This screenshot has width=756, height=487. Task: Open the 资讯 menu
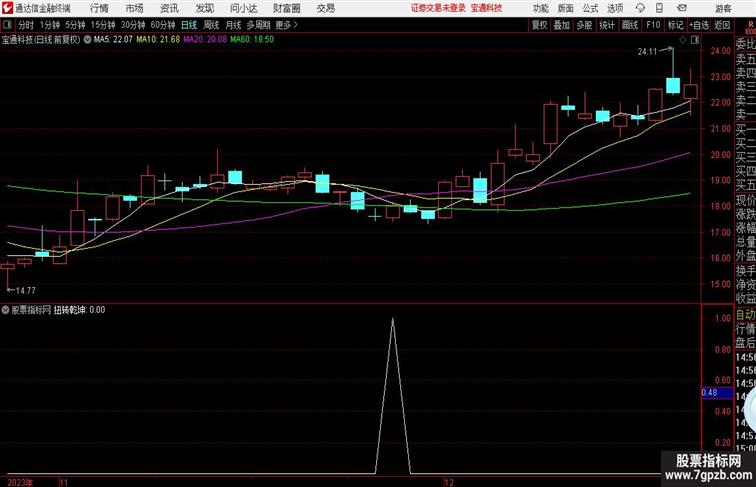tap(169, 8)
